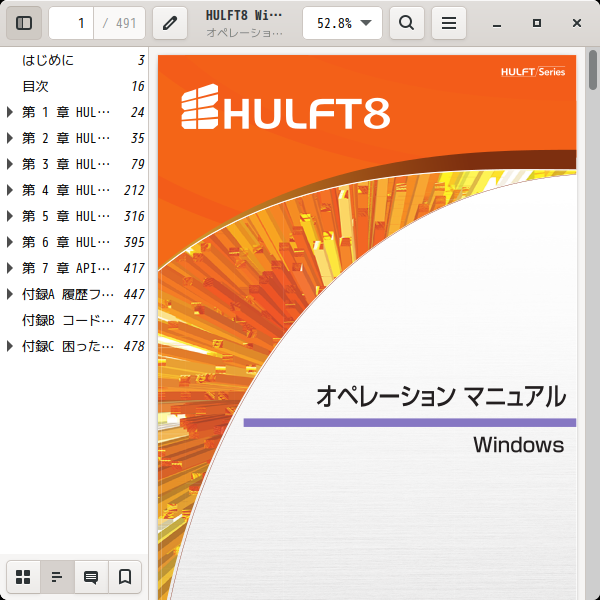Viewport: 600px width, 600px height.
Task: Click the vertical scrollbar thumb
Action: coord(593,70)
